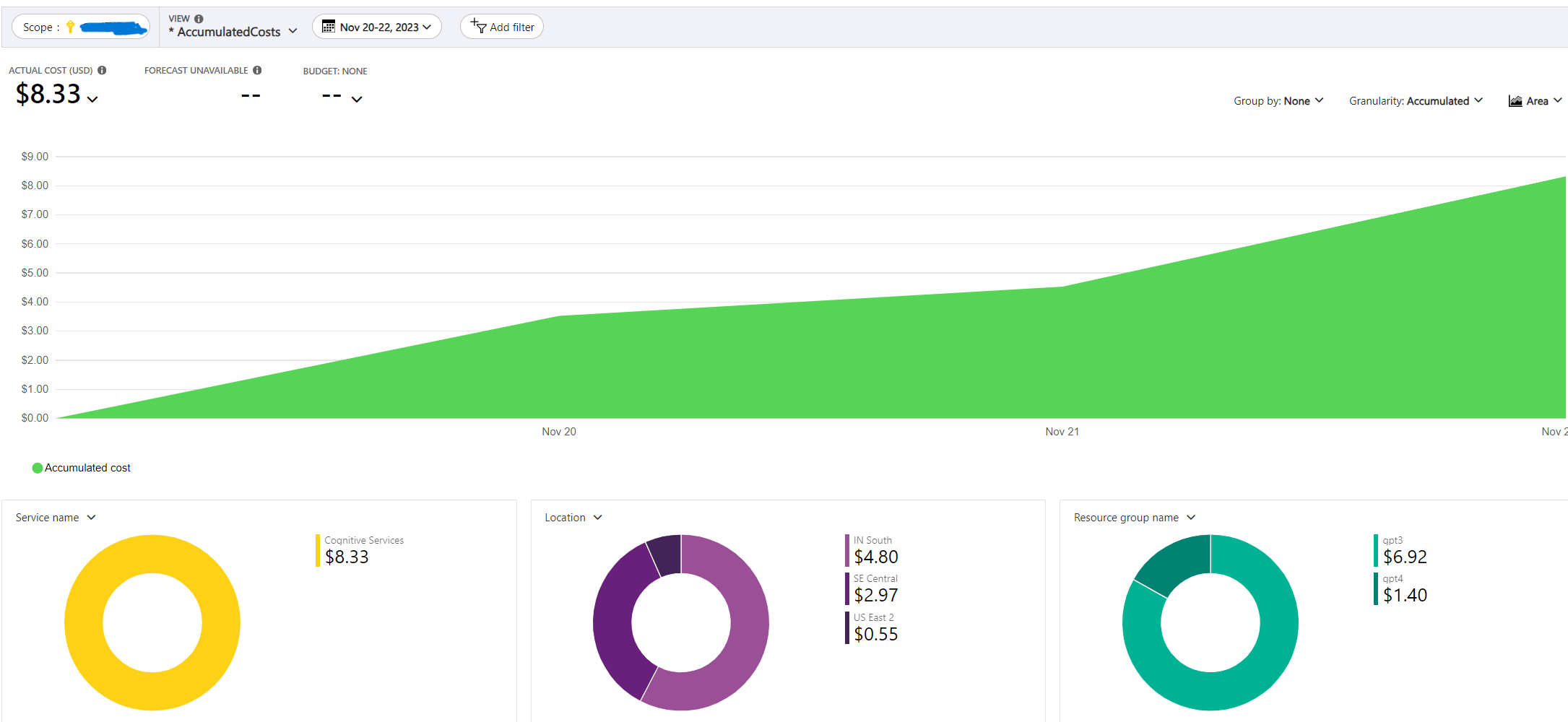Viewport: 1568px width, 722px height.
Task: Click the Area chart type icon
Action: [1515, 101]
